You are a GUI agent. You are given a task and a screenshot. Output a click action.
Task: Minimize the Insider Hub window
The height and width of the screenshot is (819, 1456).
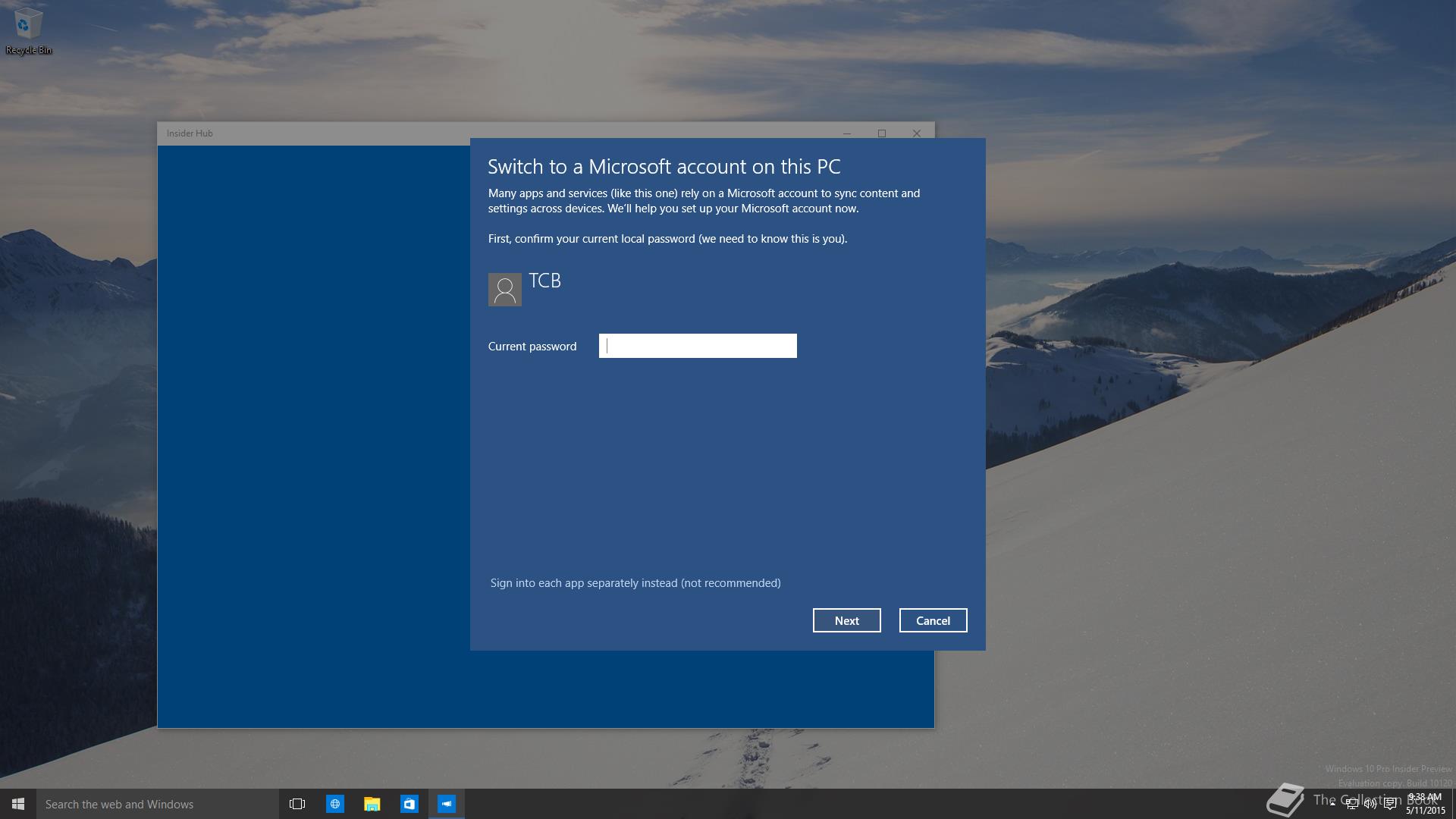[847, 133]
